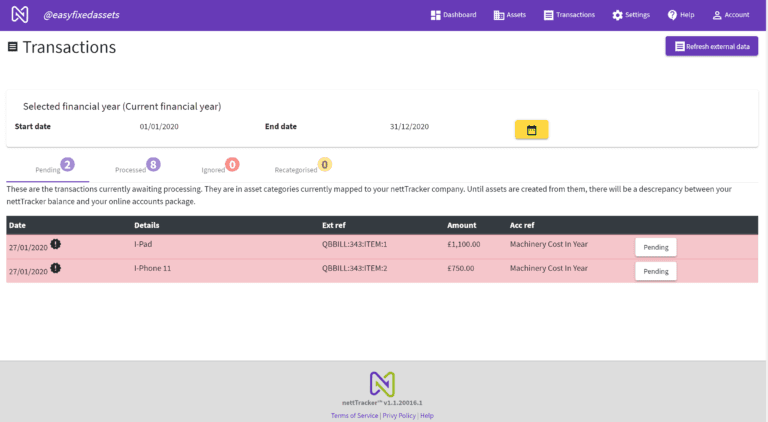Click the I-Phone 11 details cell
The image size is (768, 422).
(x=152, y=268)
